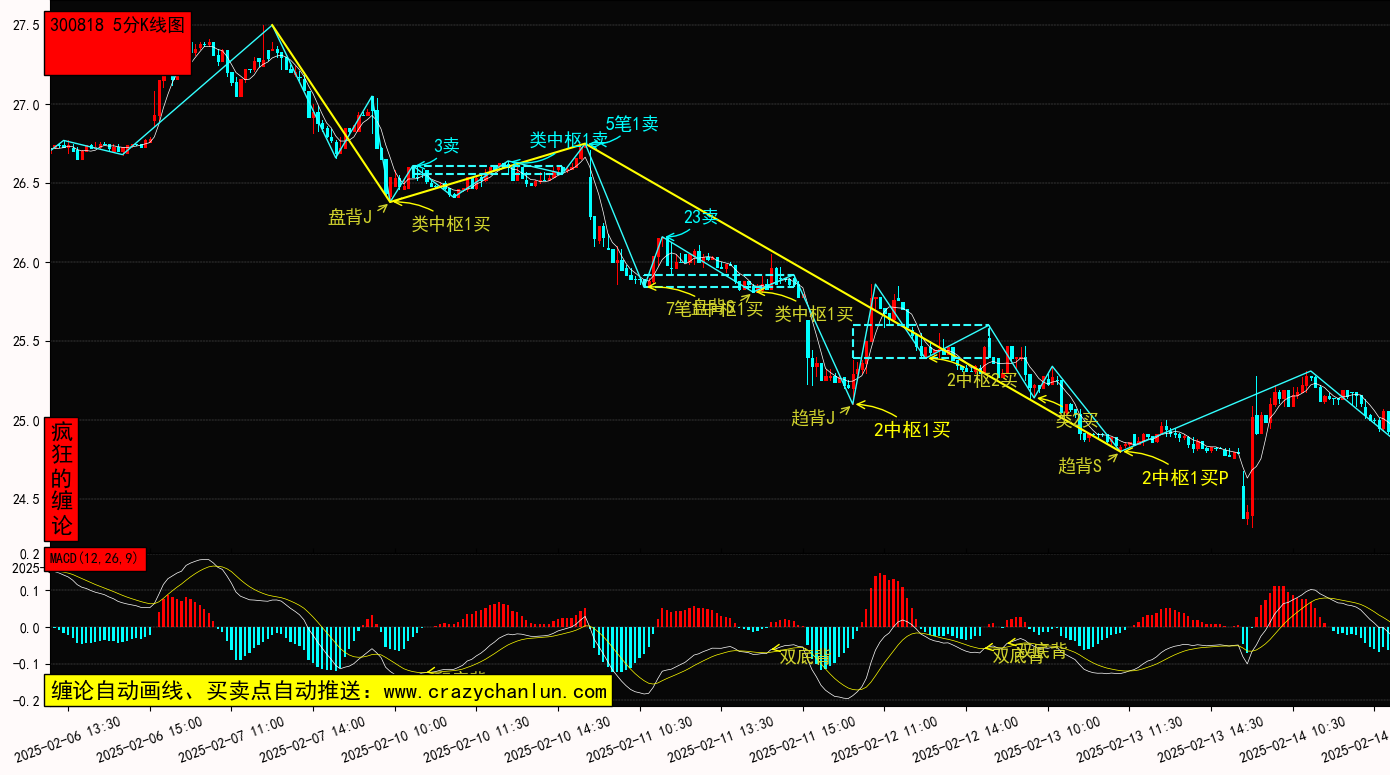Screen dimensions: 1390x775
Task: Click the 类中枢1卖 annotation label
Action: 568,140
